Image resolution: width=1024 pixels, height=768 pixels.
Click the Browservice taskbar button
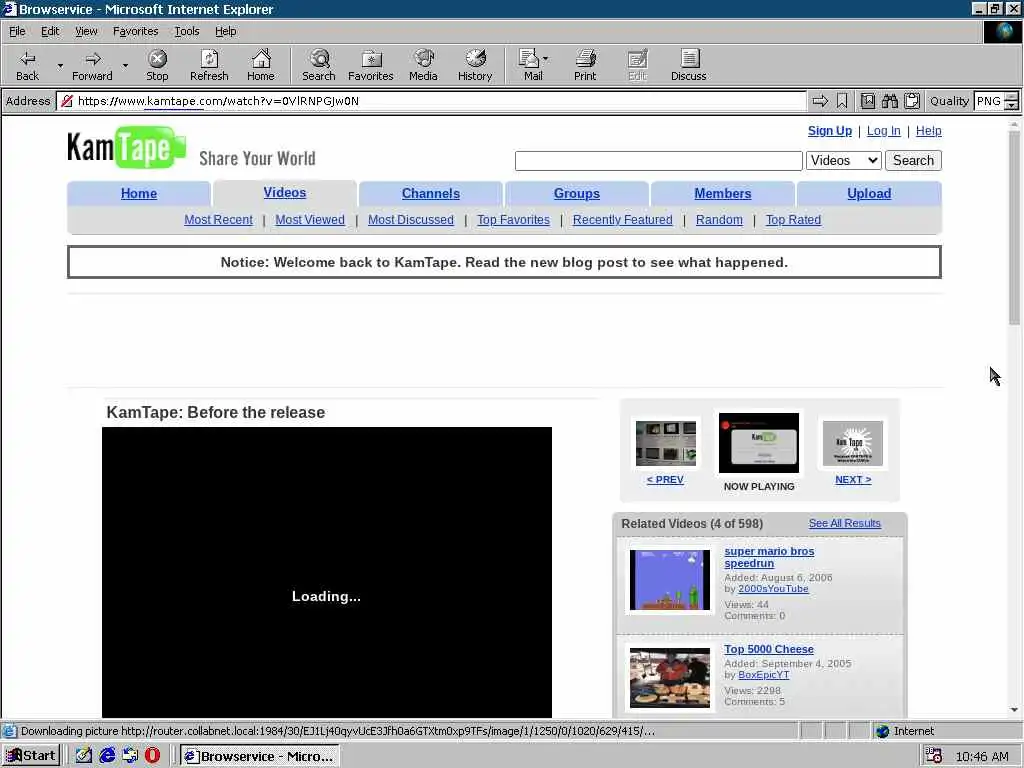pos(260,756)
